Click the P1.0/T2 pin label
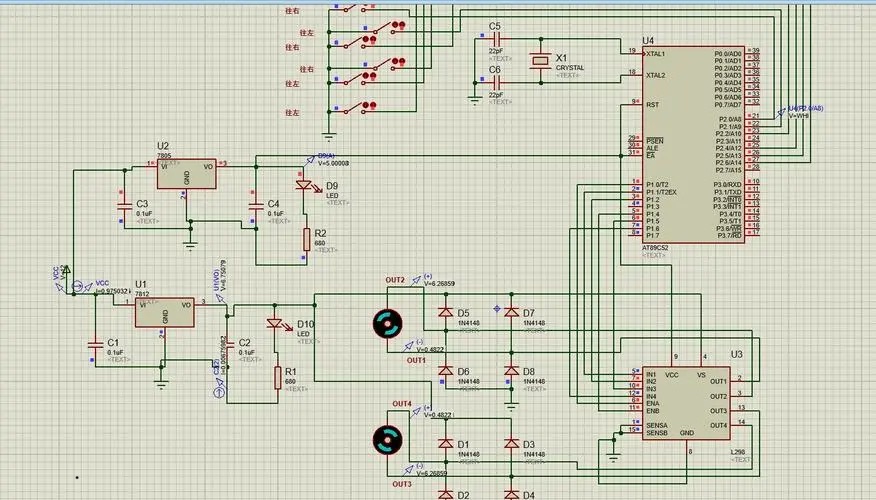Image resolution: width=876 pixels, height=500 pixels. [657, 185]
